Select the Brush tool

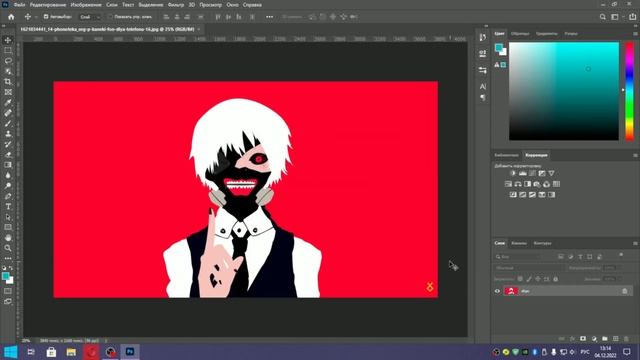click(8, 123)
